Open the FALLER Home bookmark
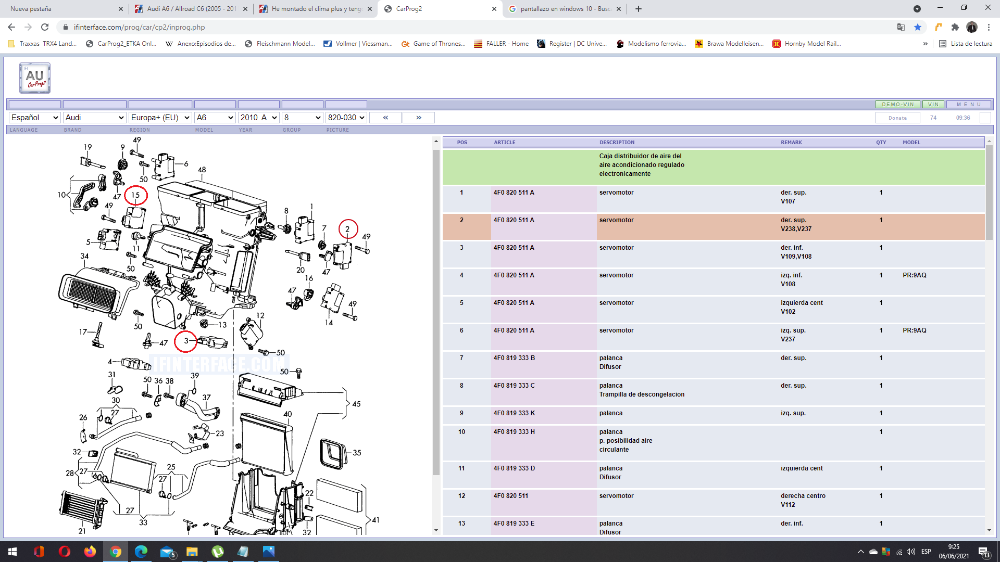 click(501, 44)
